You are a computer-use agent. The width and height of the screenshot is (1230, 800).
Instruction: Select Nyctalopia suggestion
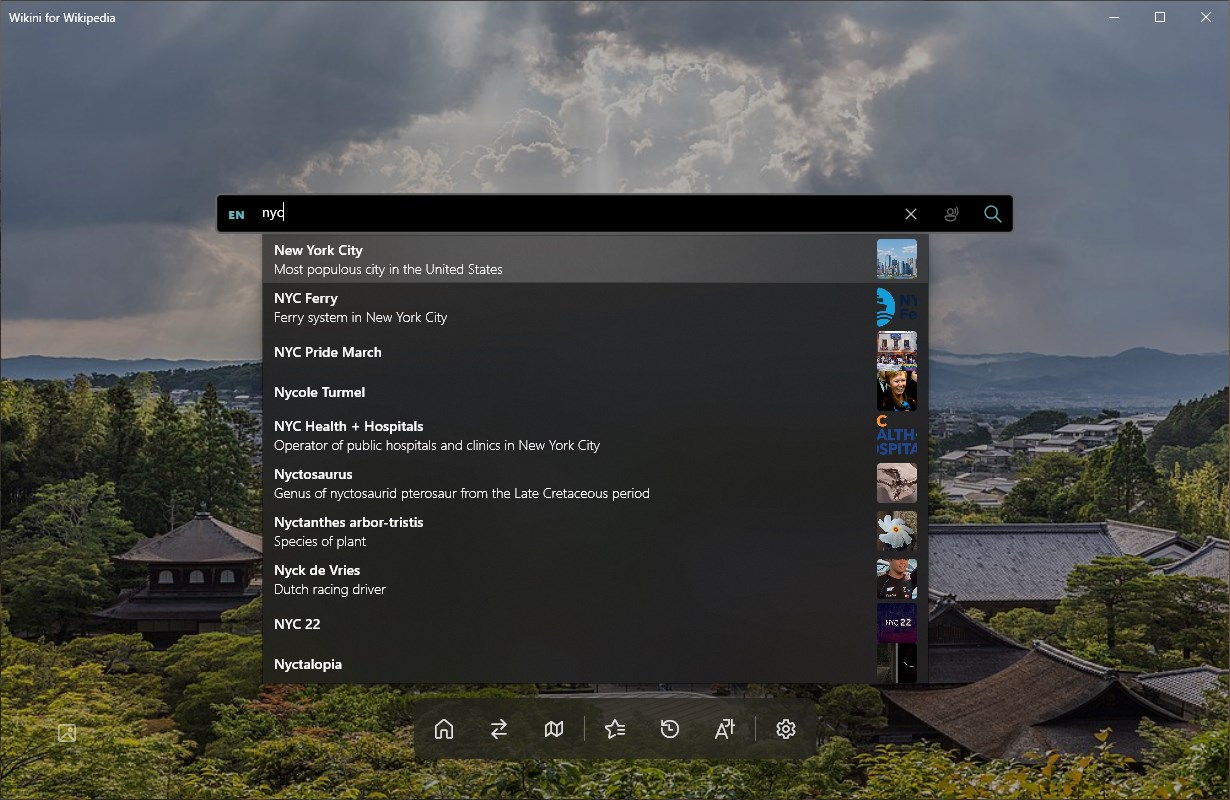coord(595,663)
